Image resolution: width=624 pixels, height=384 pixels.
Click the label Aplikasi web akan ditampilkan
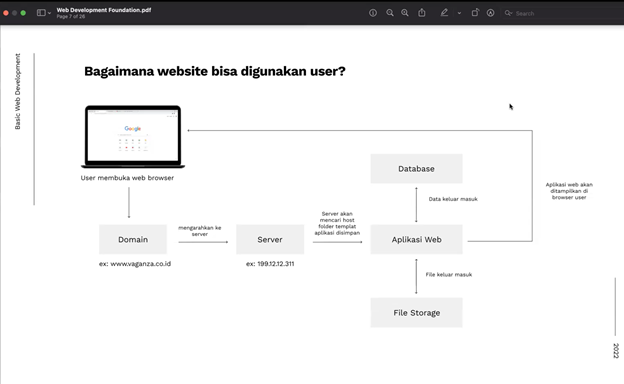569,191
